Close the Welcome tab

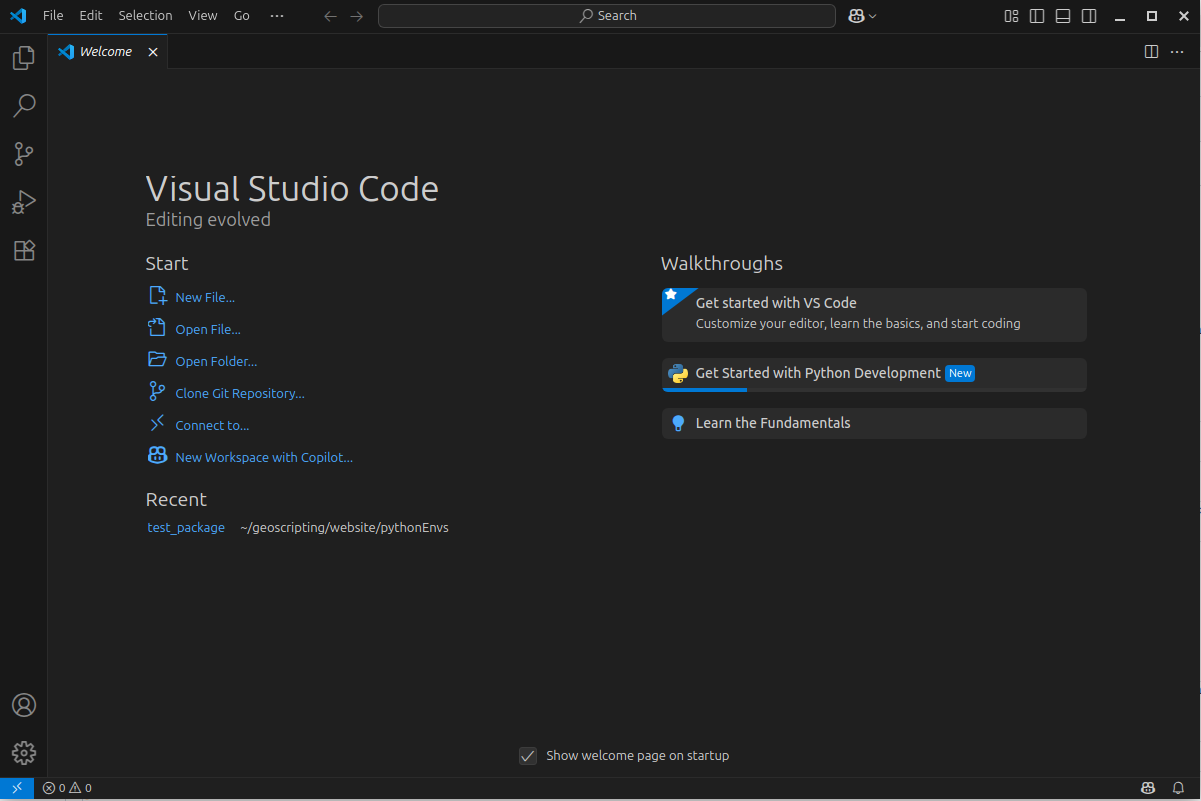click(153, 52)
